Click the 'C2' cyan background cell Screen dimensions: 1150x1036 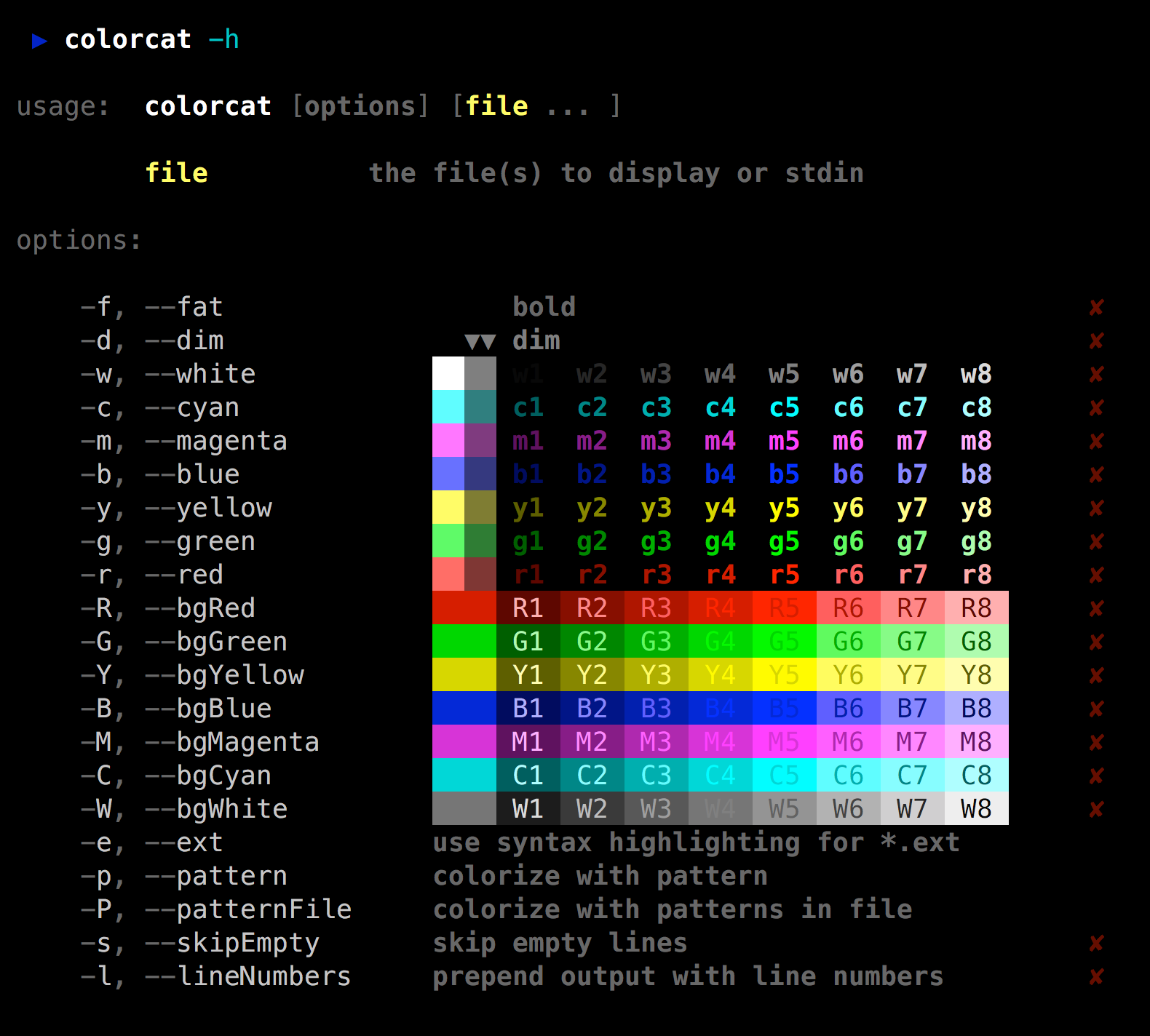(592, 775)
